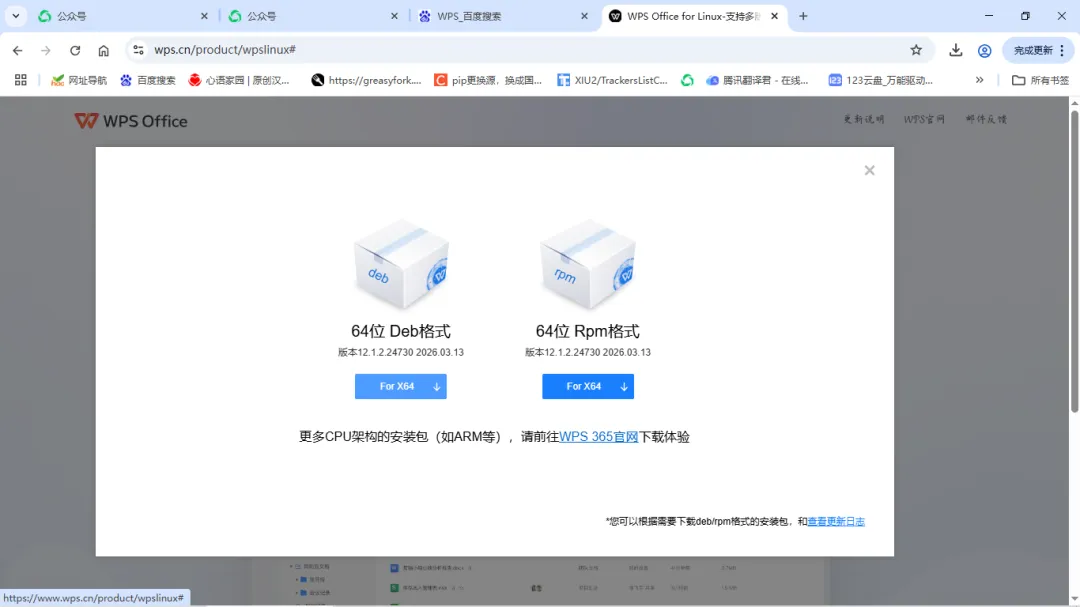Click the rpm package box image
This screenshot has width=1080, height=607.
tap(588, 265)
